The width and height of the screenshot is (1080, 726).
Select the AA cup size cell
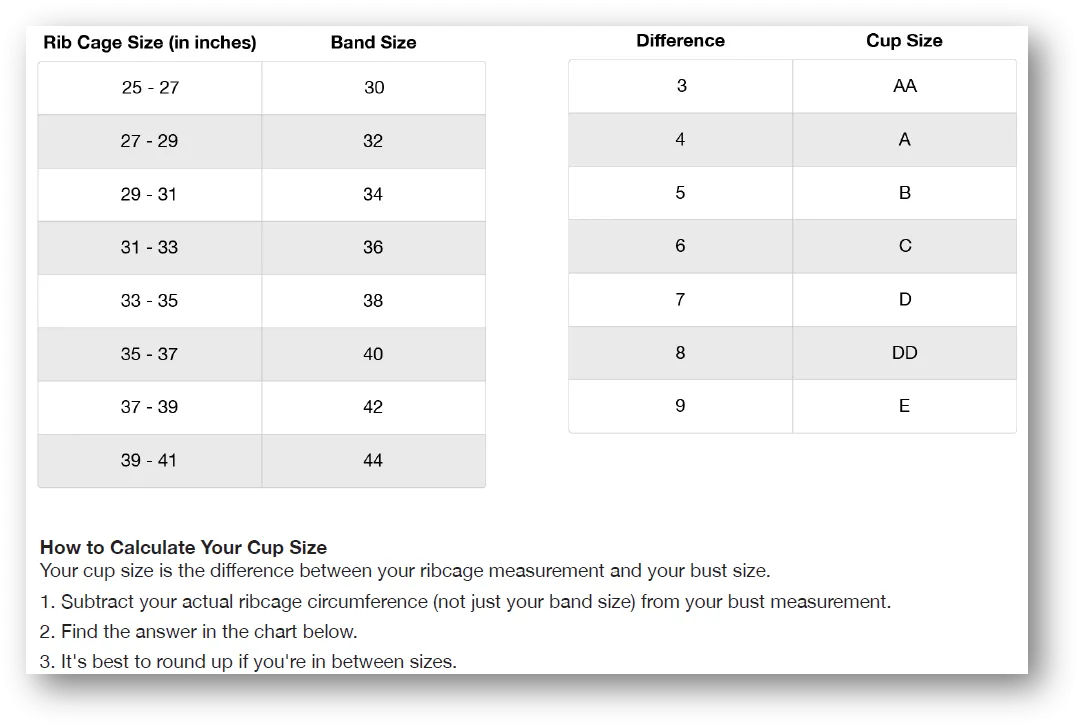pyautogui.click(x=904, y=86)
